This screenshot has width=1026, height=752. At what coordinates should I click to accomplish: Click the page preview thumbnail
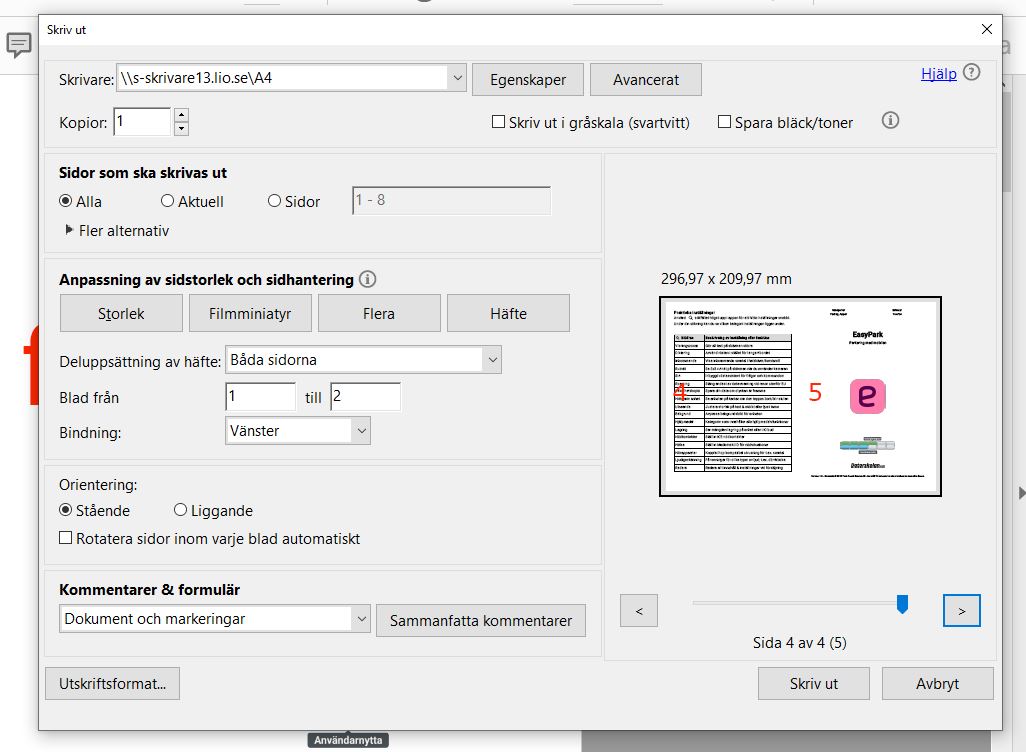tap(799, 395)
